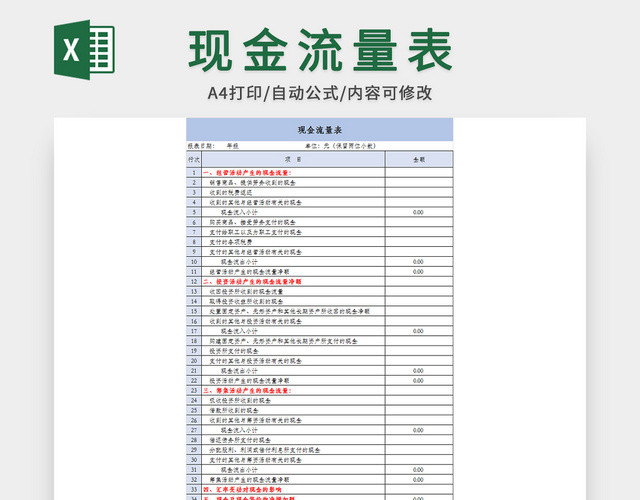The image size is (640, 500).
Task: Click the 0.00 amount in row 11
Action: click(418, 271)
